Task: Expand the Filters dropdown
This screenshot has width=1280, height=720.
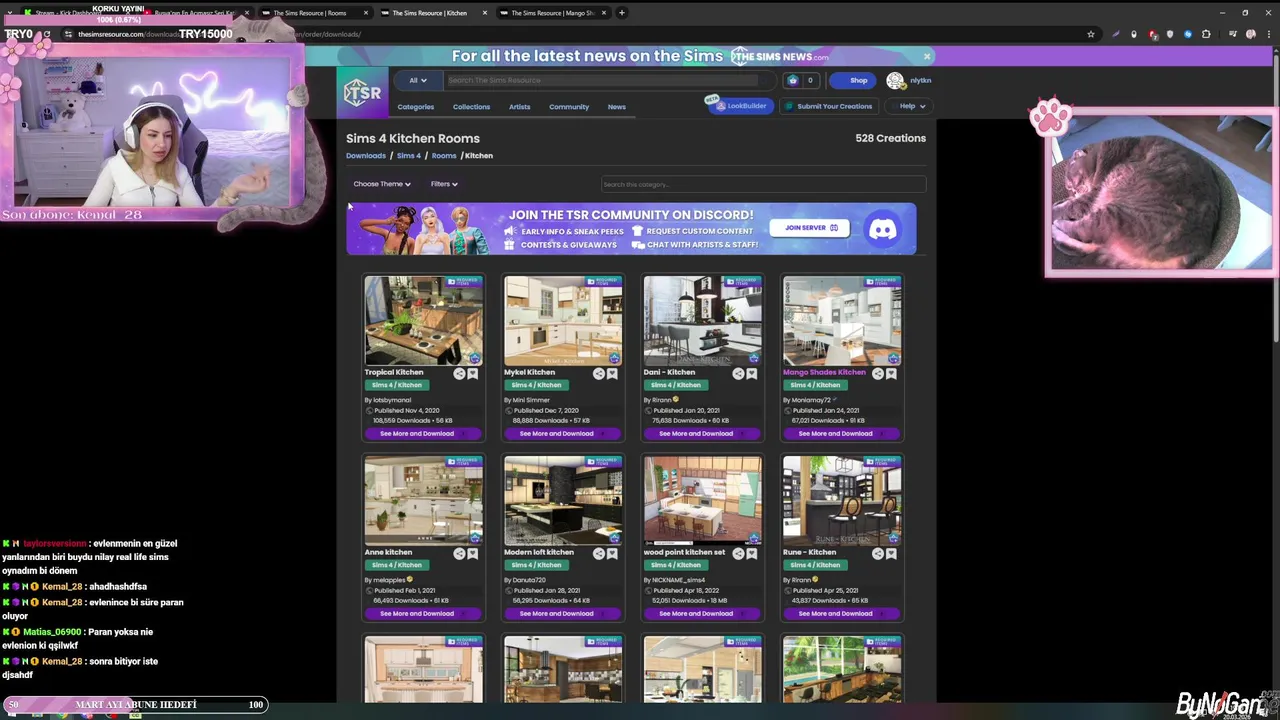Action: [444, 184]
